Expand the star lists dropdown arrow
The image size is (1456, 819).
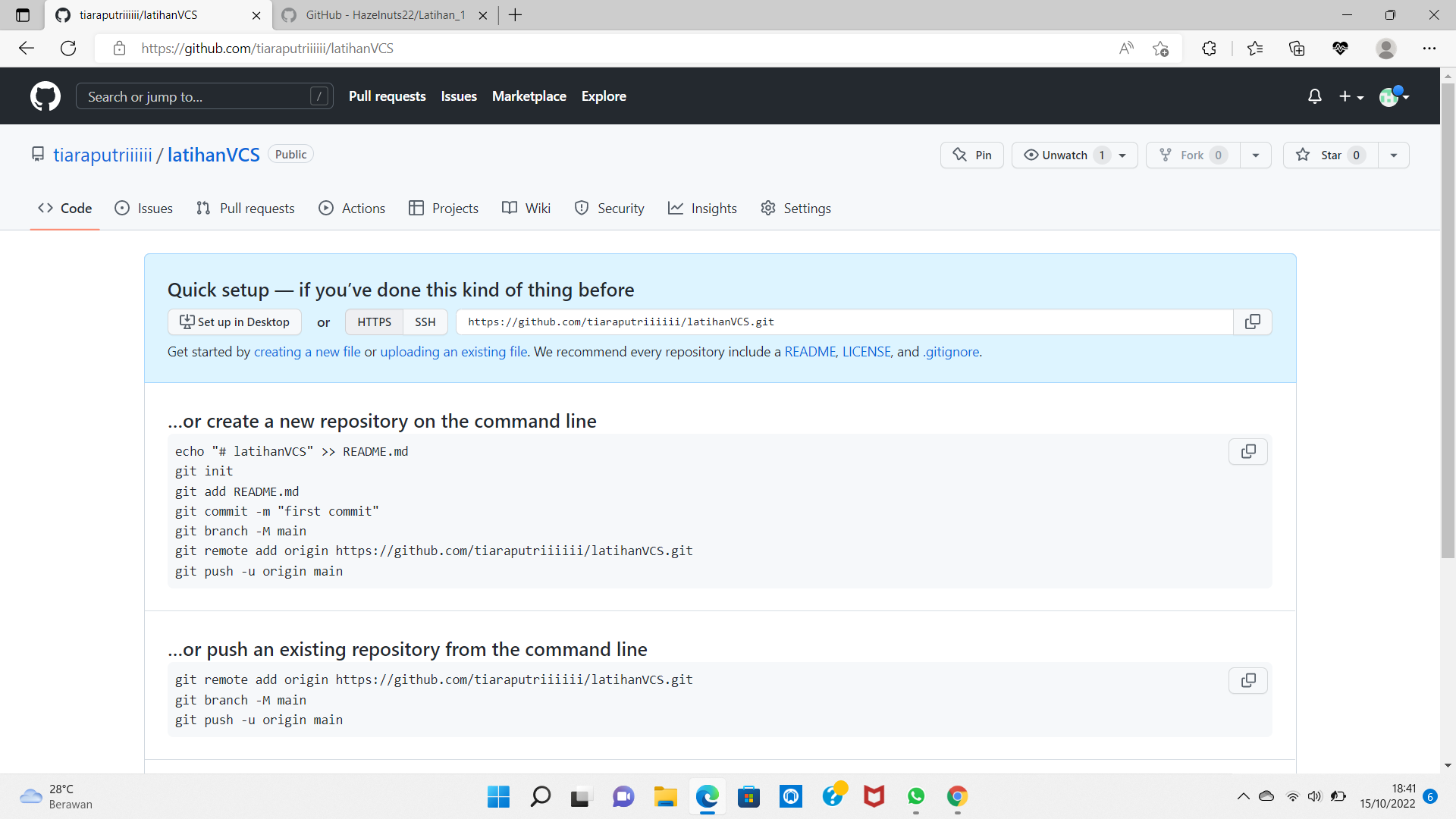1394,155
